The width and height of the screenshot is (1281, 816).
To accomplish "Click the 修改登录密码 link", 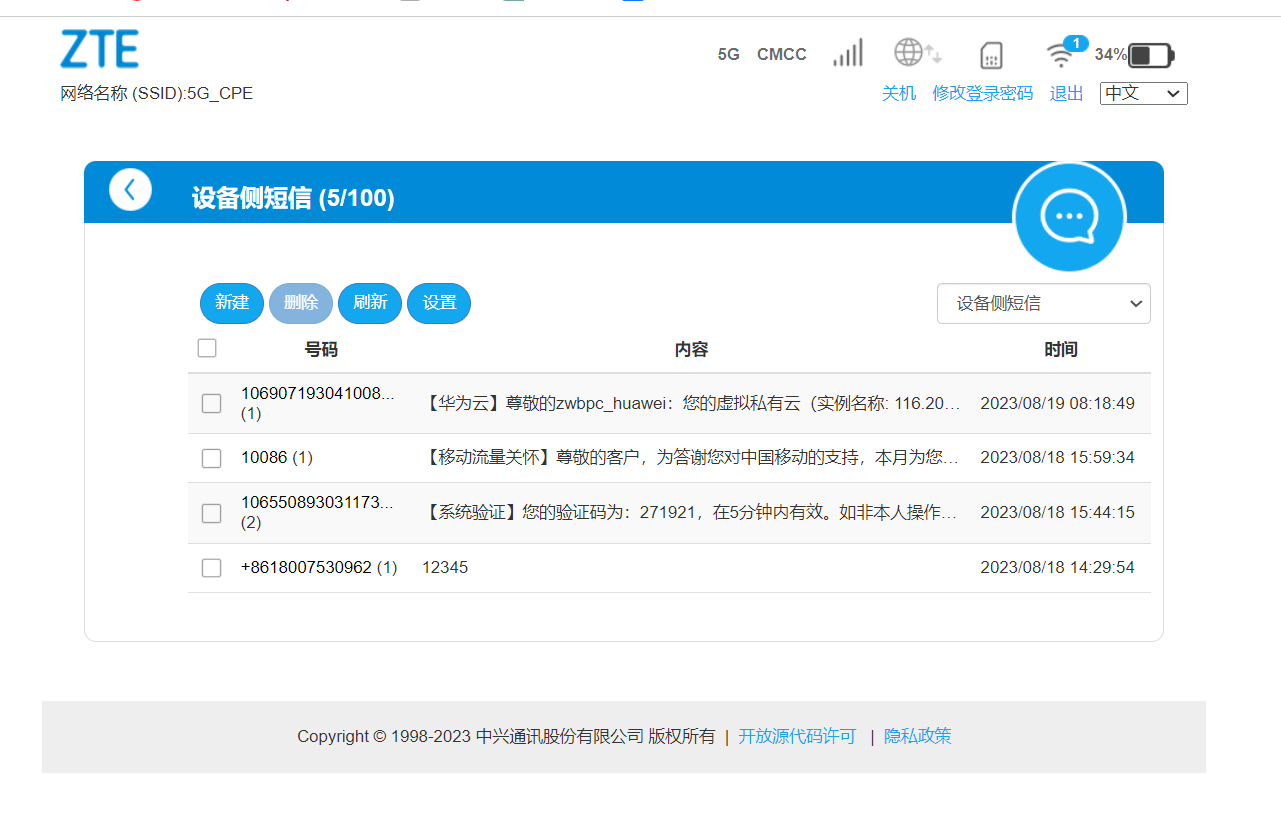I will coord(982,93).
